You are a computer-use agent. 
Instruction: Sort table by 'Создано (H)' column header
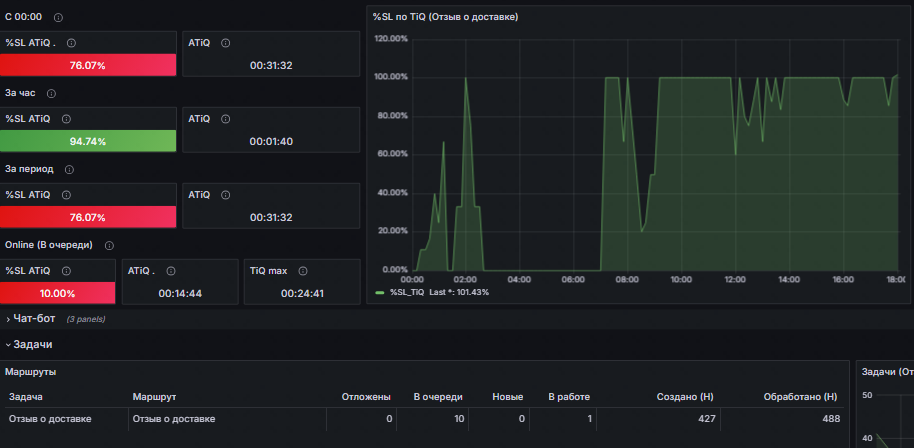(685, 397)
